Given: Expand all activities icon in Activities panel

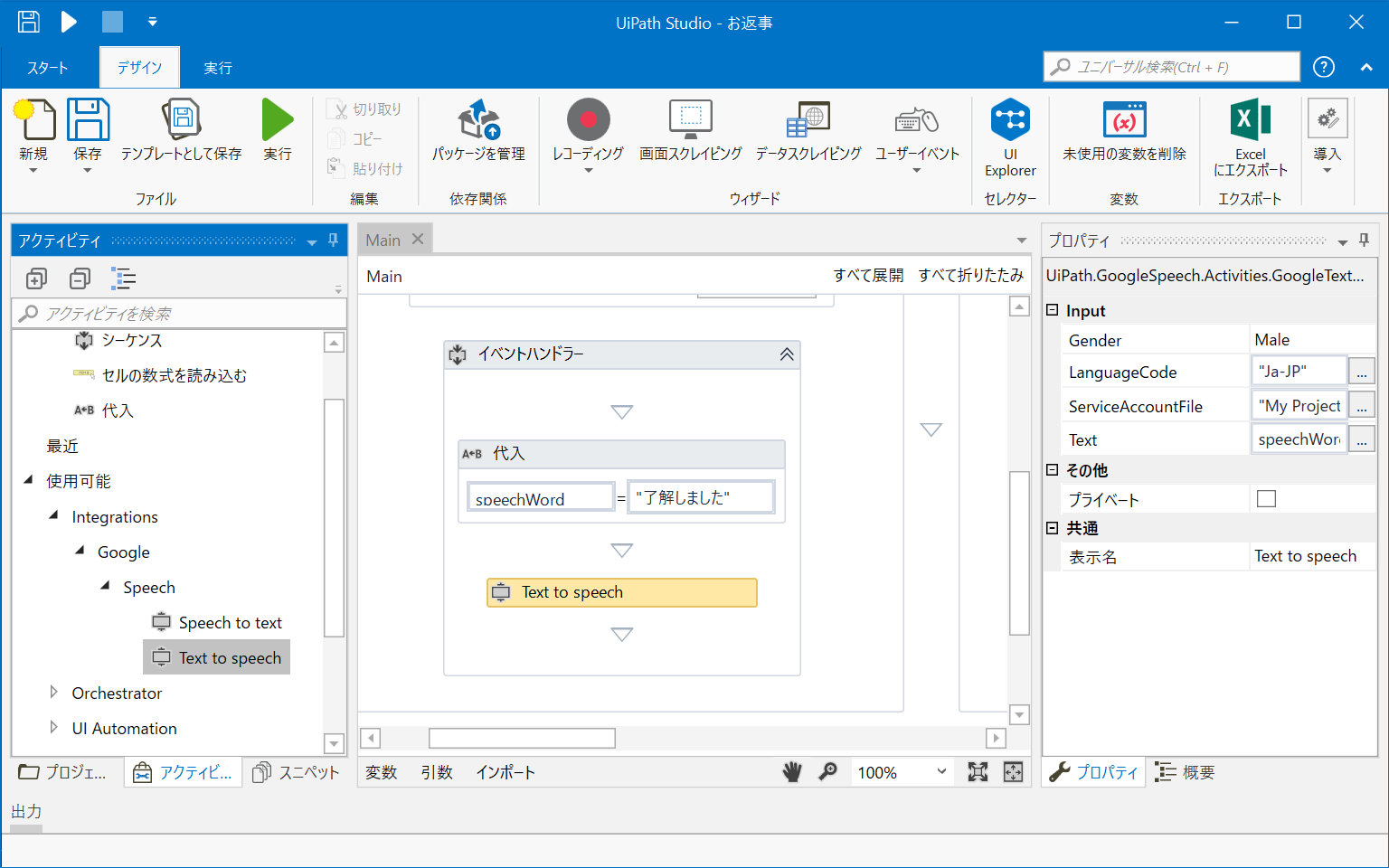Looking at the screenshot, I should [x=36, y=278].
